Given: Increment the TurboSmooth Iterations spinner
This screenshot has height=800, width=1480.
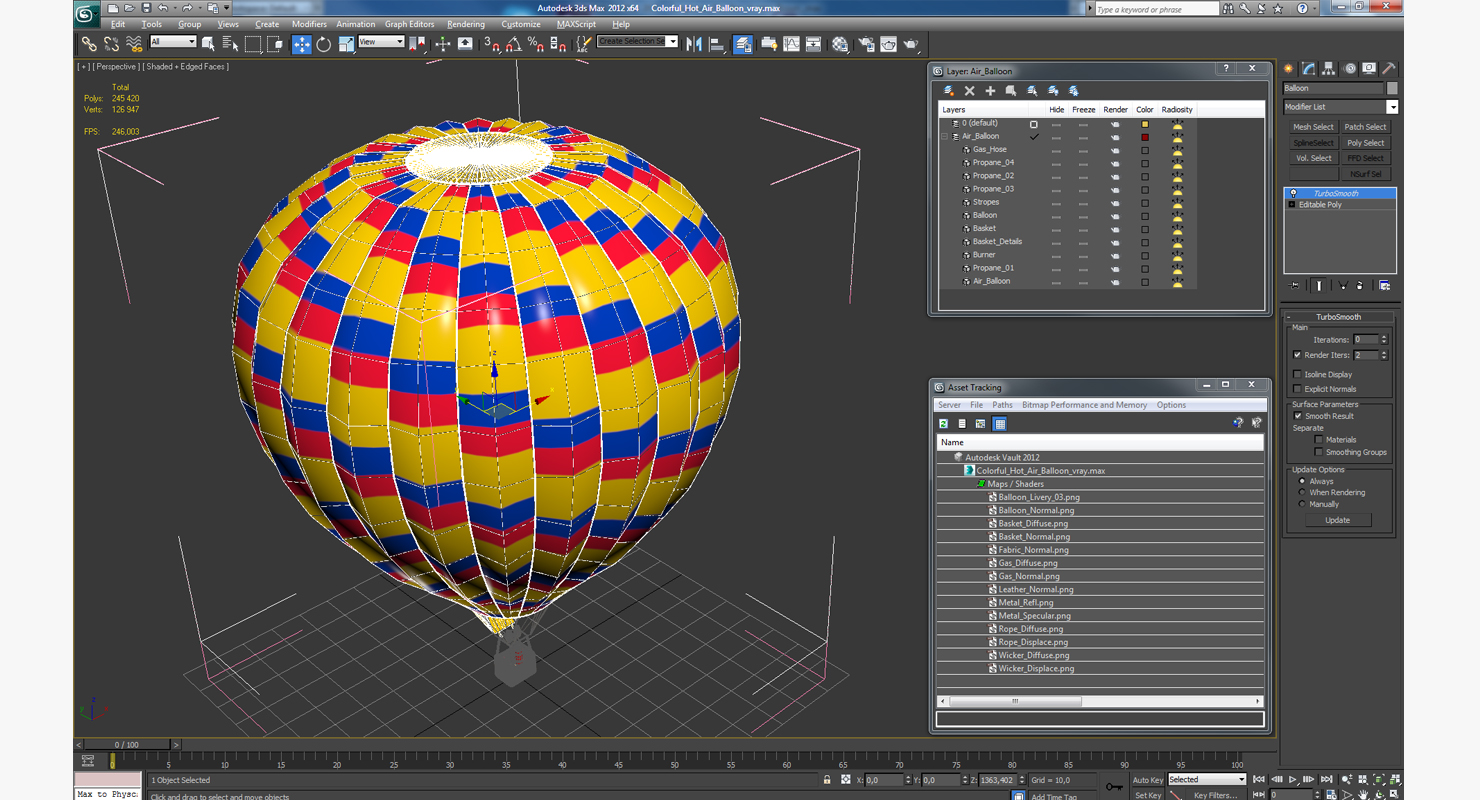Looking at the screenshot, I should (x=1384, y=337).
